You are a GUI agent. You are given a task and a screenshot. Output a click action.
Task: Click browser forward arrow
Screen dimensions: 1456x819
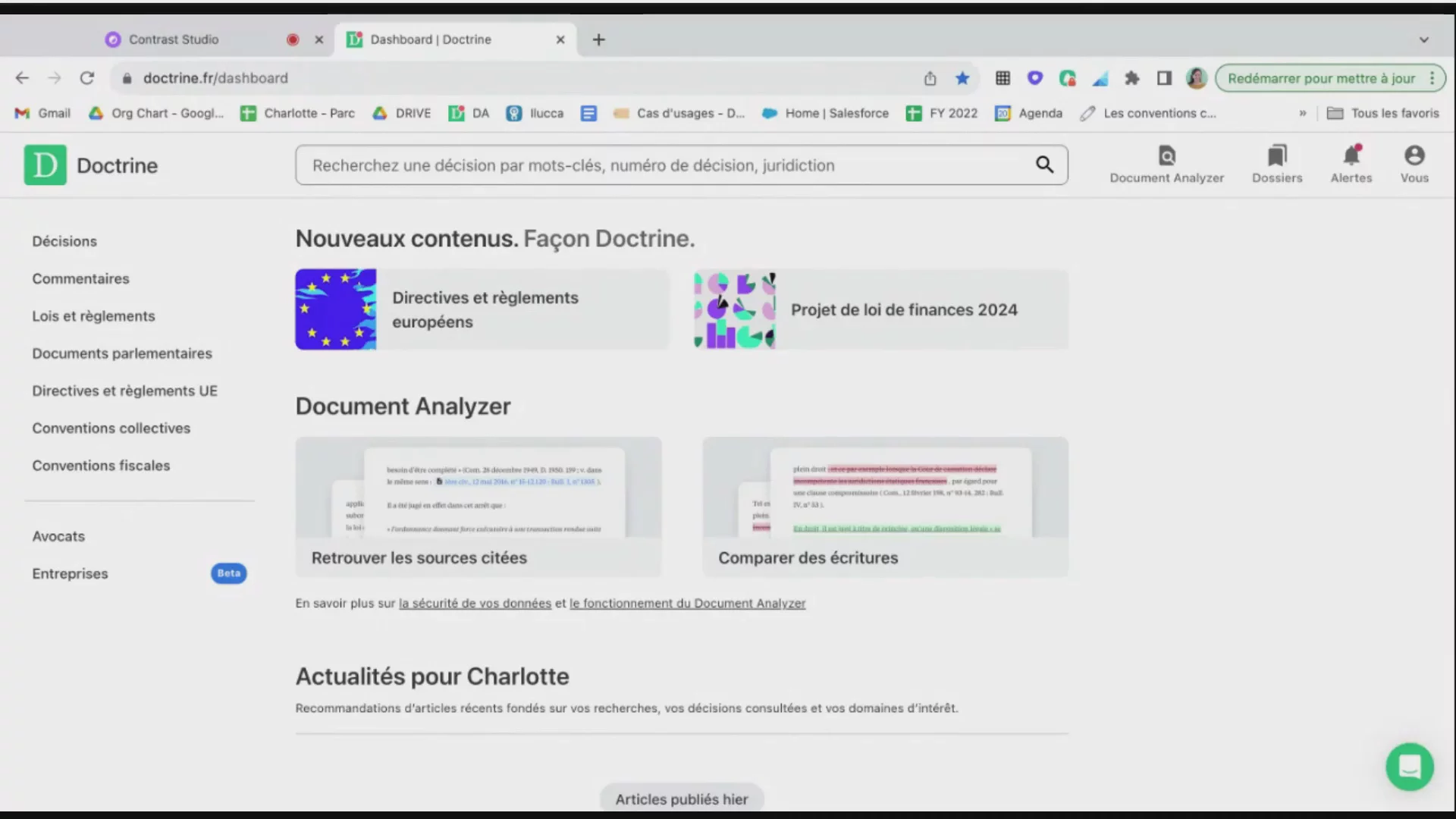tap(55, 78)
